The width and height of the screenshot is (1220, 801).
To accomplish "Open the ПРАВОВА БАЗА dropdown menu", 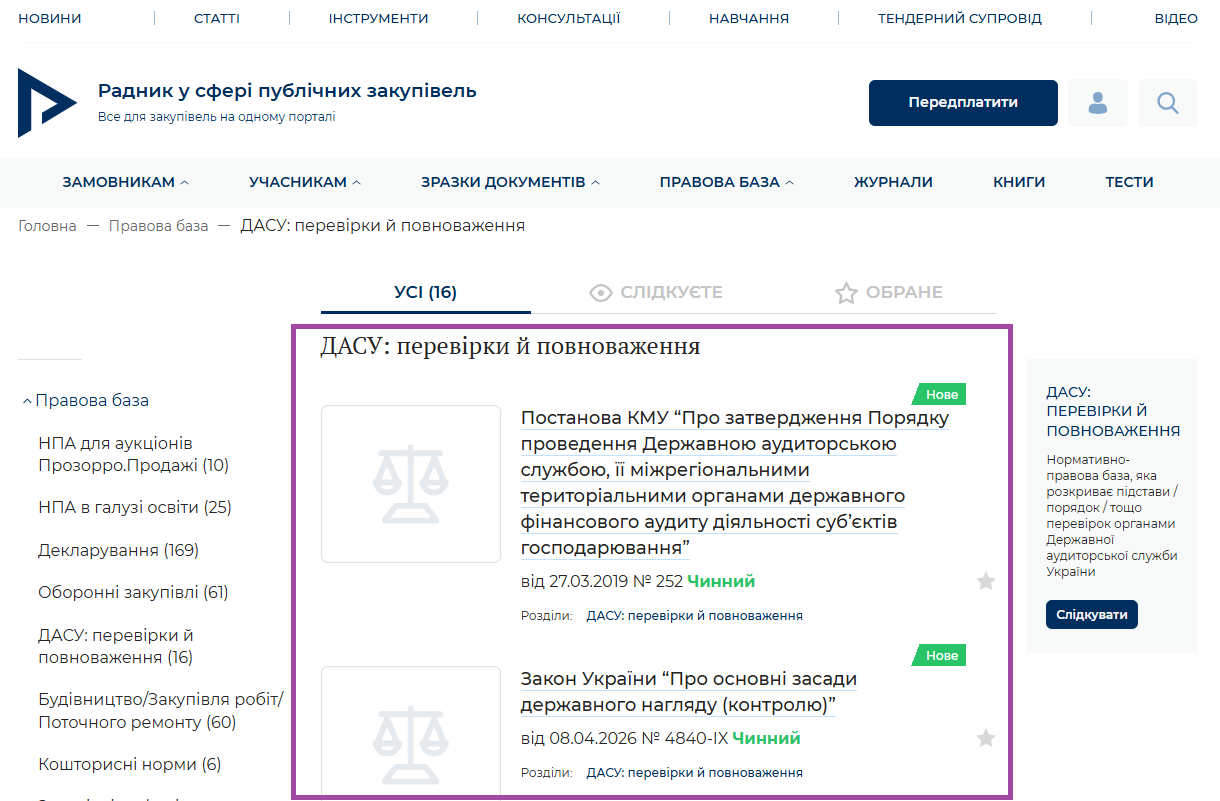I will pyautogui.click(x=726, y=182).
